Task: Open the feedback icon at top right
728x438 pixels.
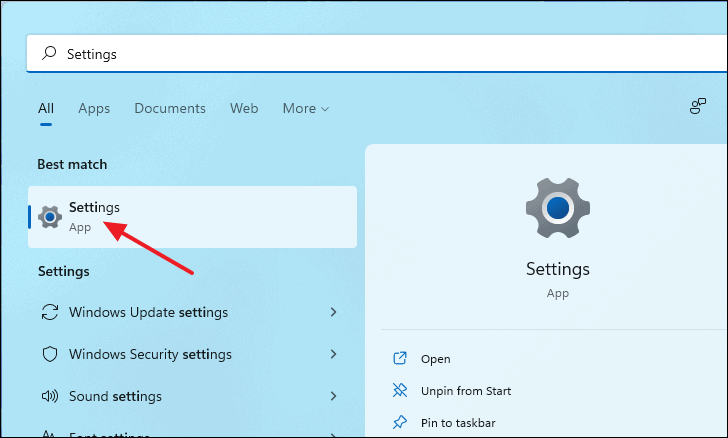Action: (697, 106)
